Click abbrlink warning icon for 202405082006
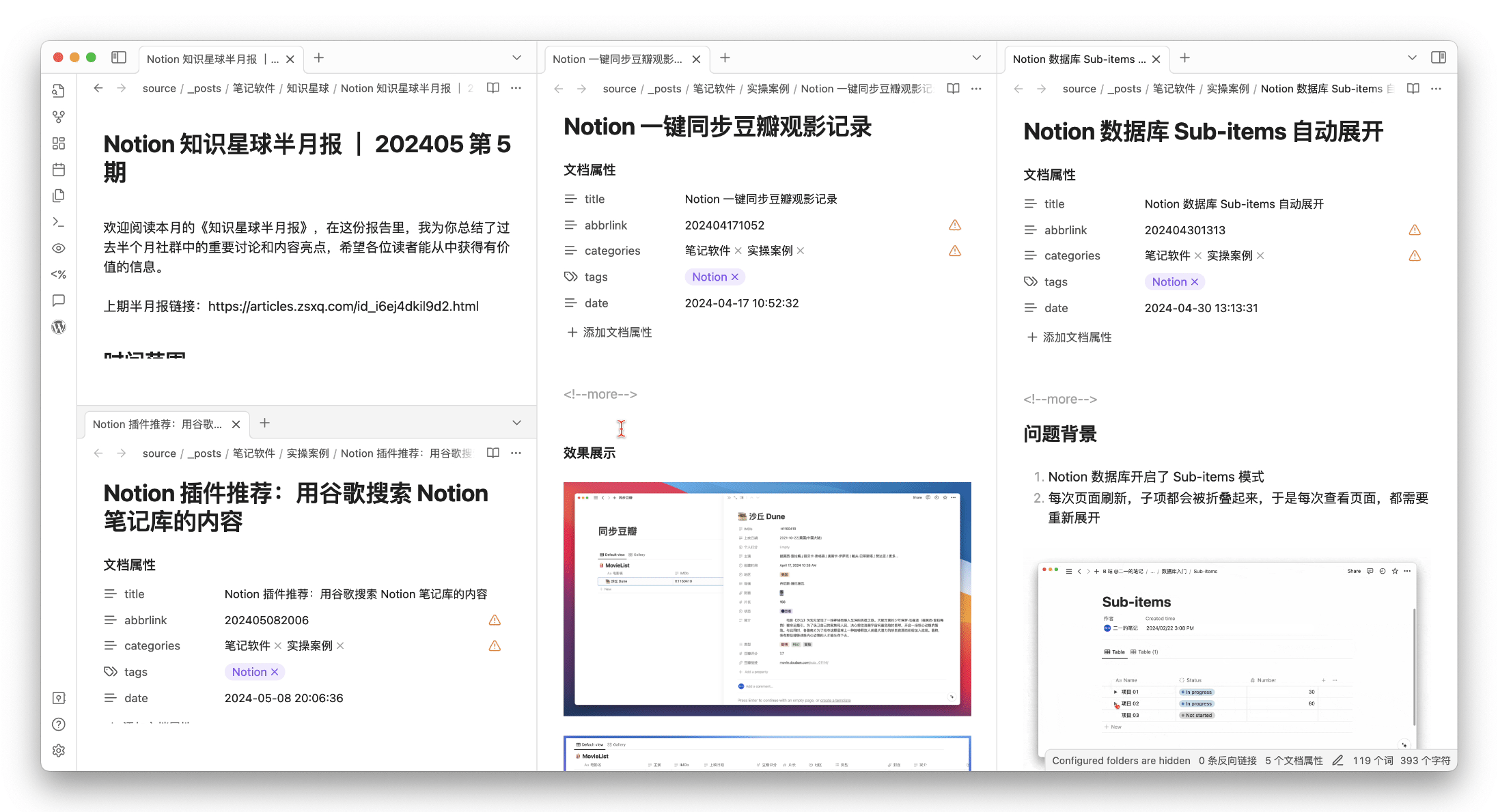The height and width of the screenshot is (812, 1498). coord(495,620)
